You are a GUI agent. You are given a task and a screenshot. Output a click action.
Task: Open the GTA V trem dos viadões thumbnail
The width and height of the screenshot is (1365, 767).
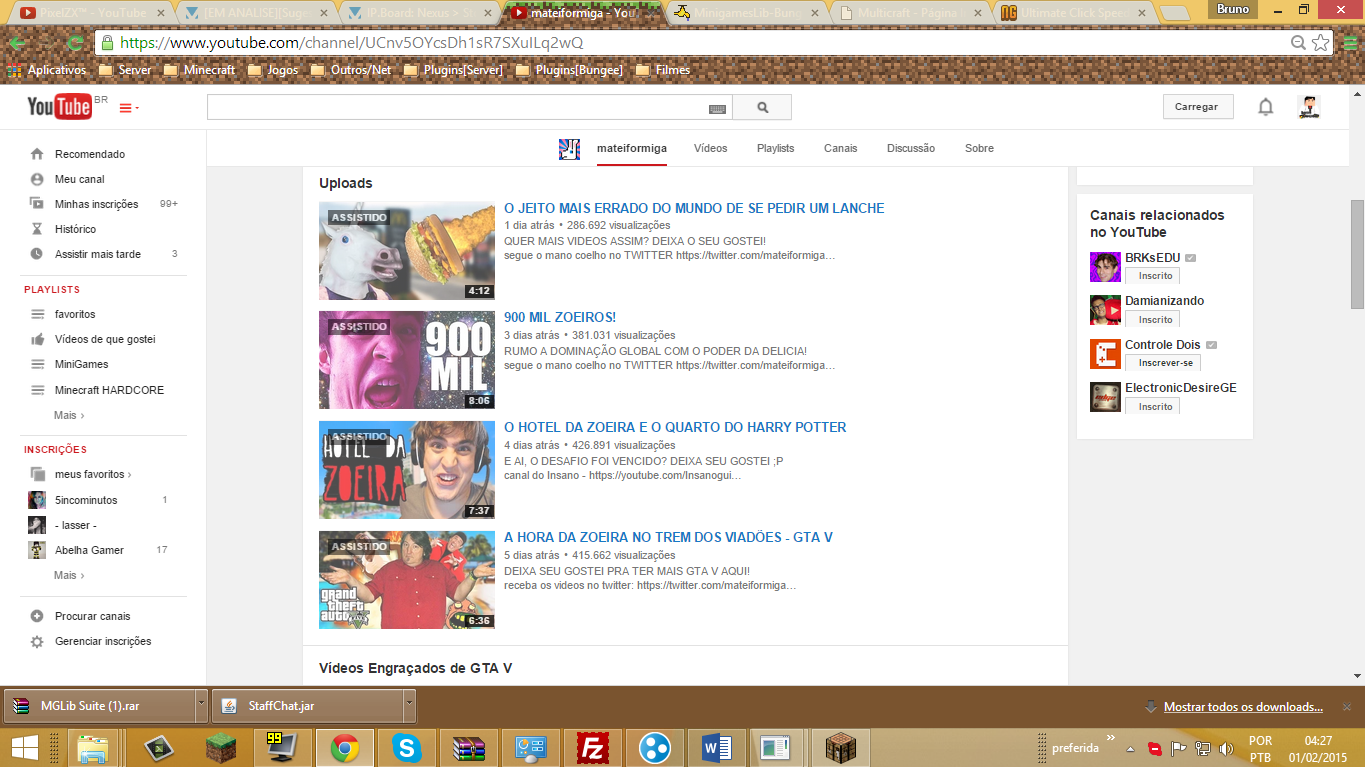tap(407, 580)
